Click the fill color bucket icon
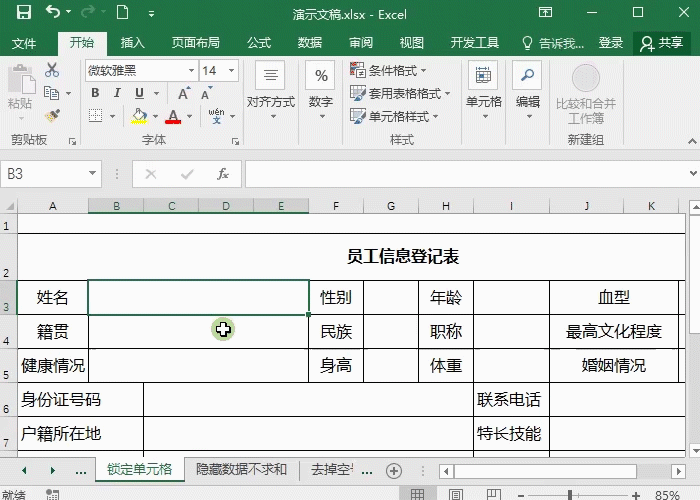This screenshot has width=700, height=500. point(139,116)
